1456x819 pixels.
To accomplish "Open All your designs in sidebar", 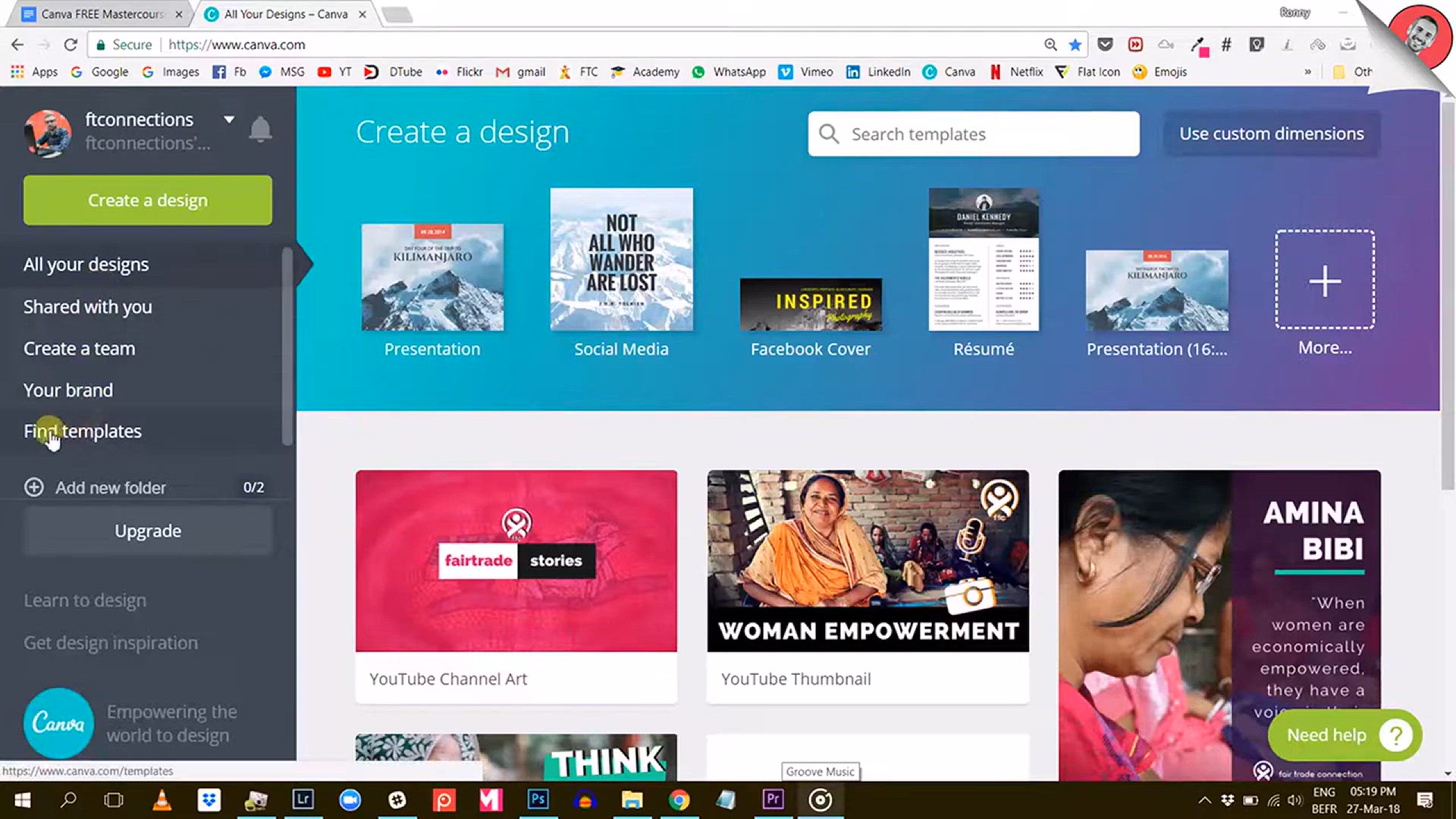I will point(86,264).
